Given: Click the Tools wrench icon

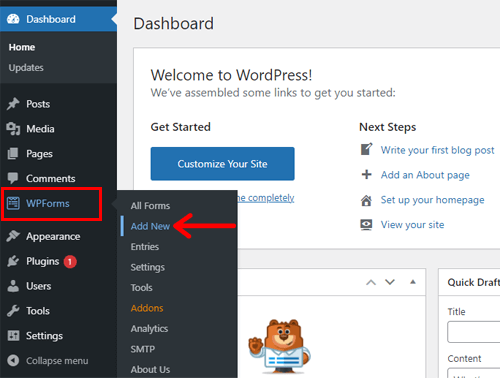Looking at the screenshot, I should tap(13, 311).
